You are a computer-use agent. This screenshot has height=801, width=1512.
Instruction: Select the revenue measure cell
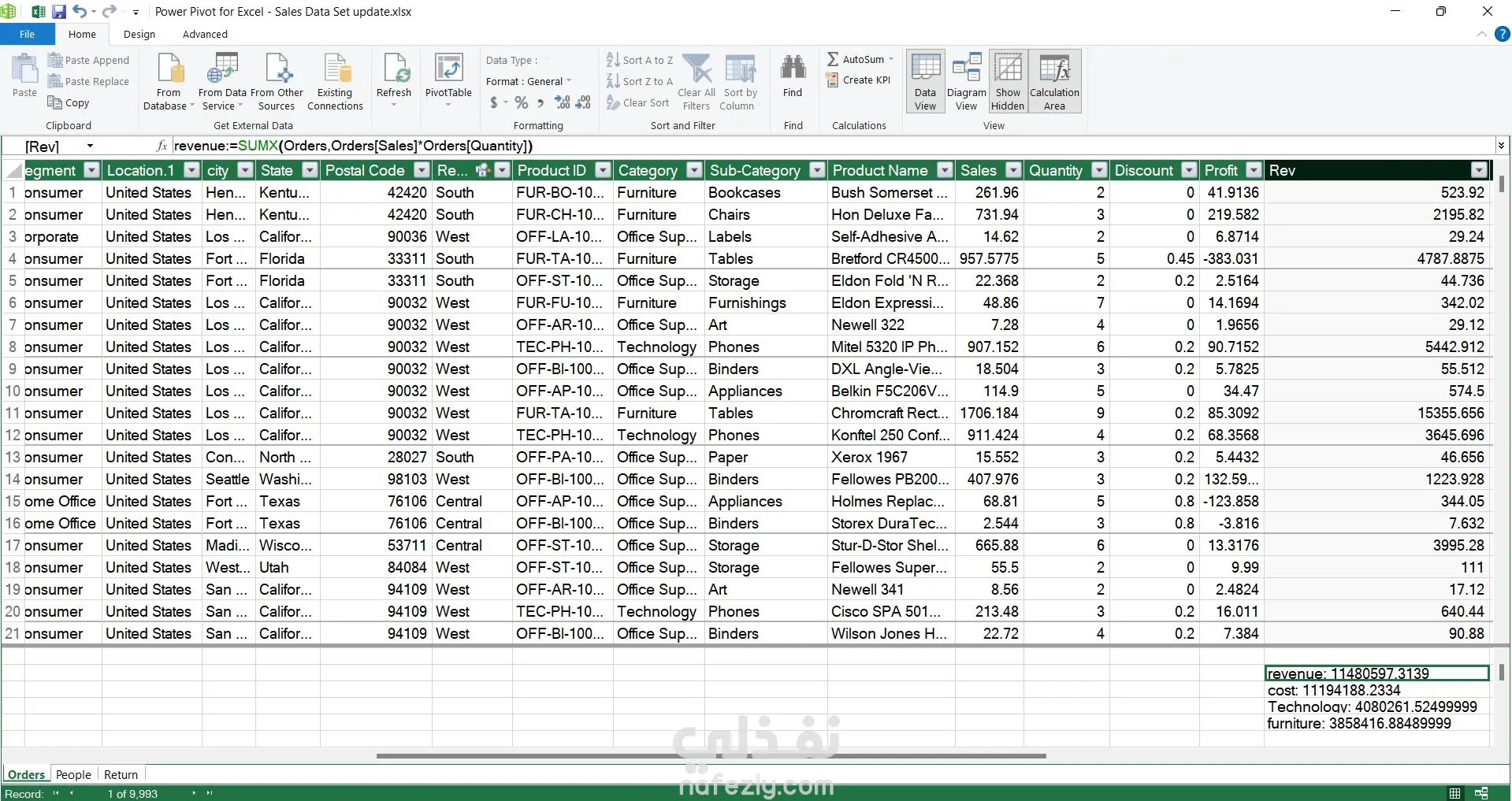tap(1377, 673)
